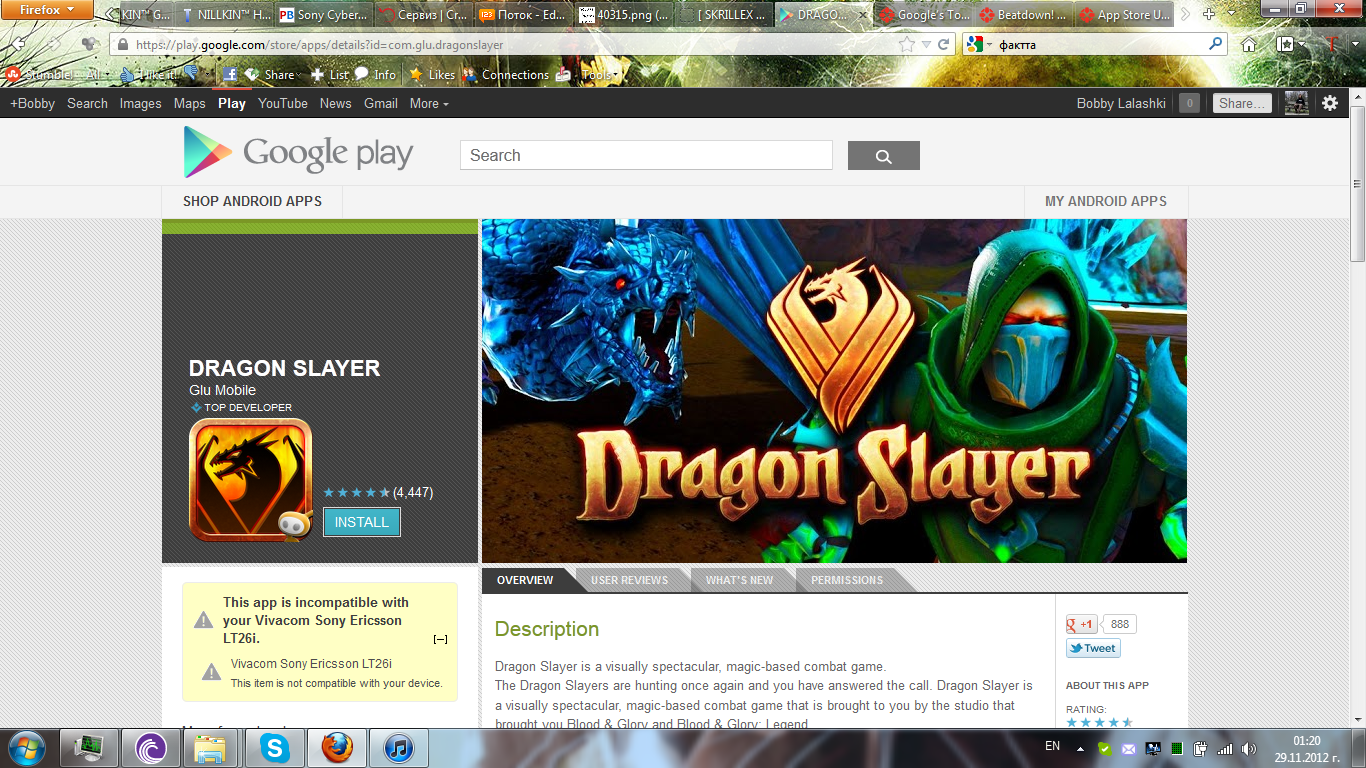Click the Google +1 button
The height and width of the screenshot is (768, 1366).
(x=1081, y=624)
